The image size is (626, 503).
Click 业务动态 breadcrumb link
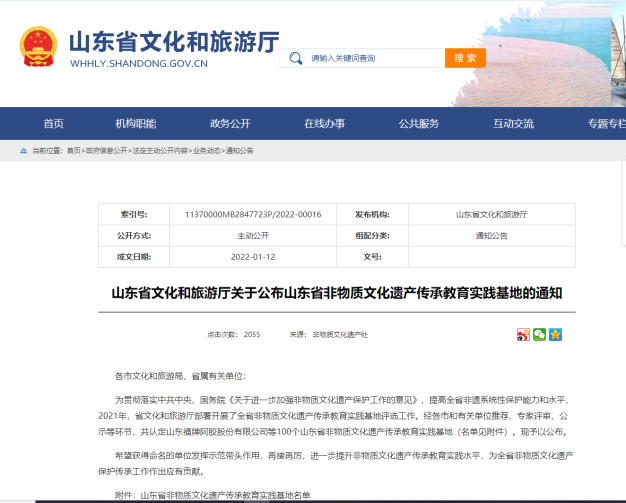click(x=206, y=151)
